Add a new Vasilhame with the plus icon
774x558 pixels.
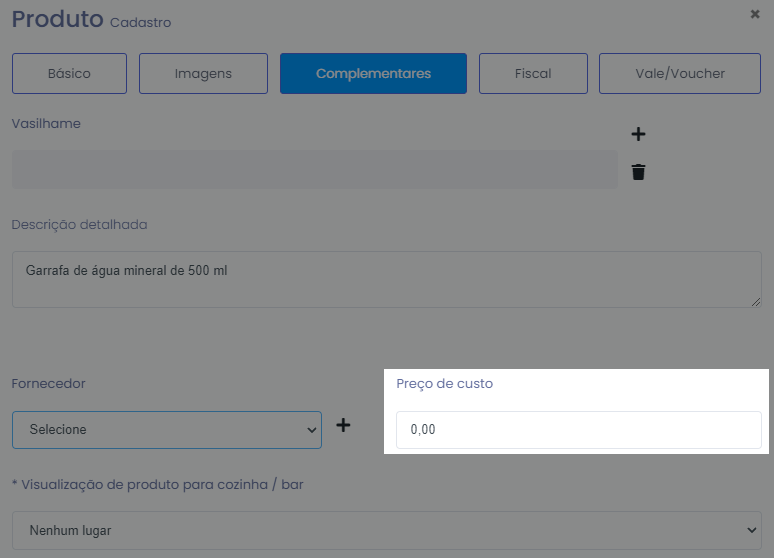click(638, 134)
